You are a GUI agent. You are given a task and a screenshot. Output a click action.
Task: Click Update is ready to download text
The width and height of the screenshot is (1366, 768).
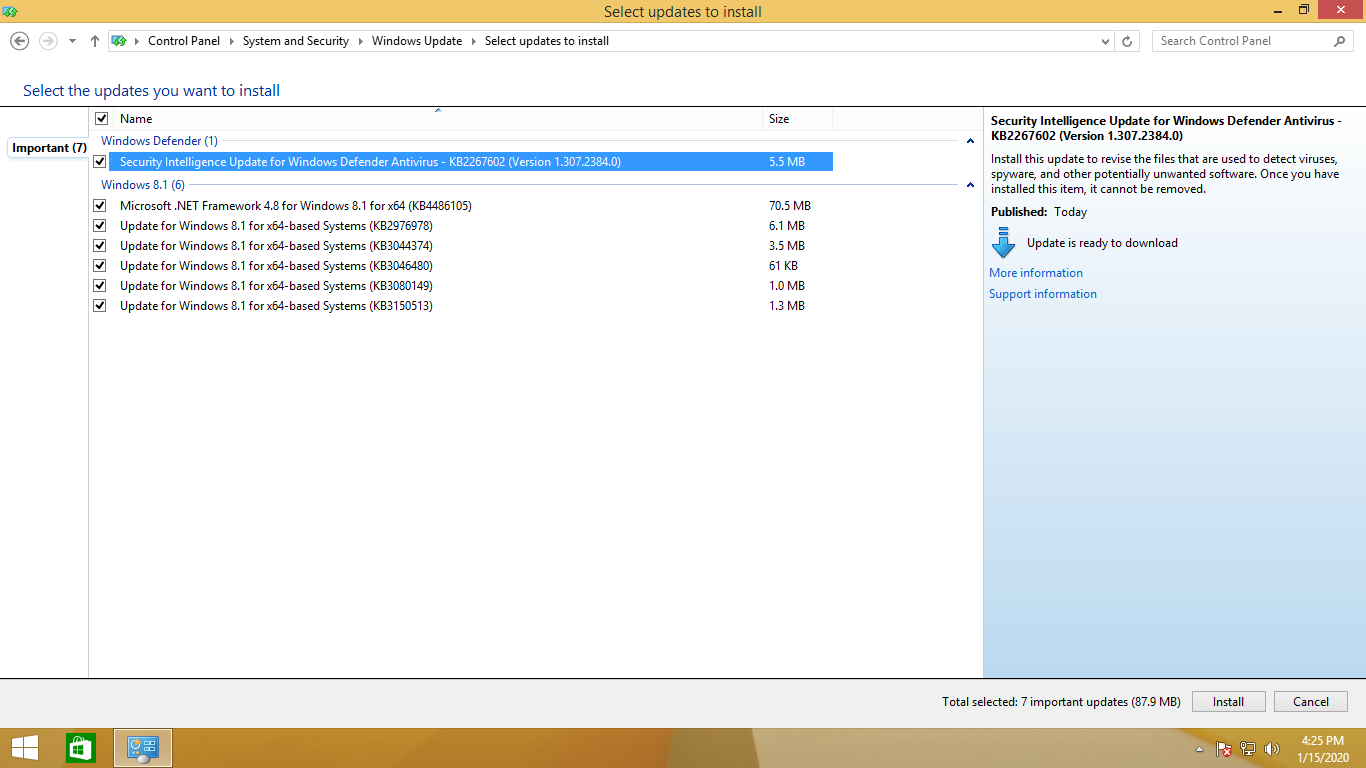pos(1102,243)
